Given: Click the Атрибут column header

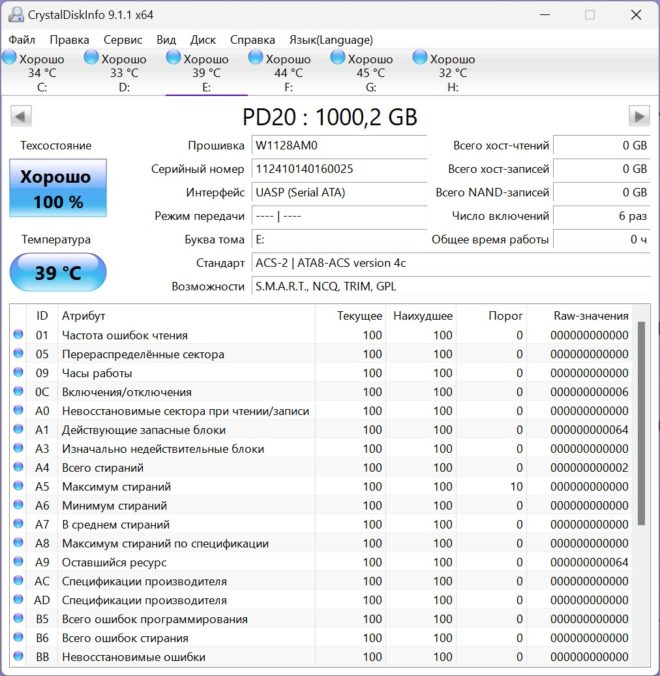Looking at the screenshot, I should coord(186,316).
